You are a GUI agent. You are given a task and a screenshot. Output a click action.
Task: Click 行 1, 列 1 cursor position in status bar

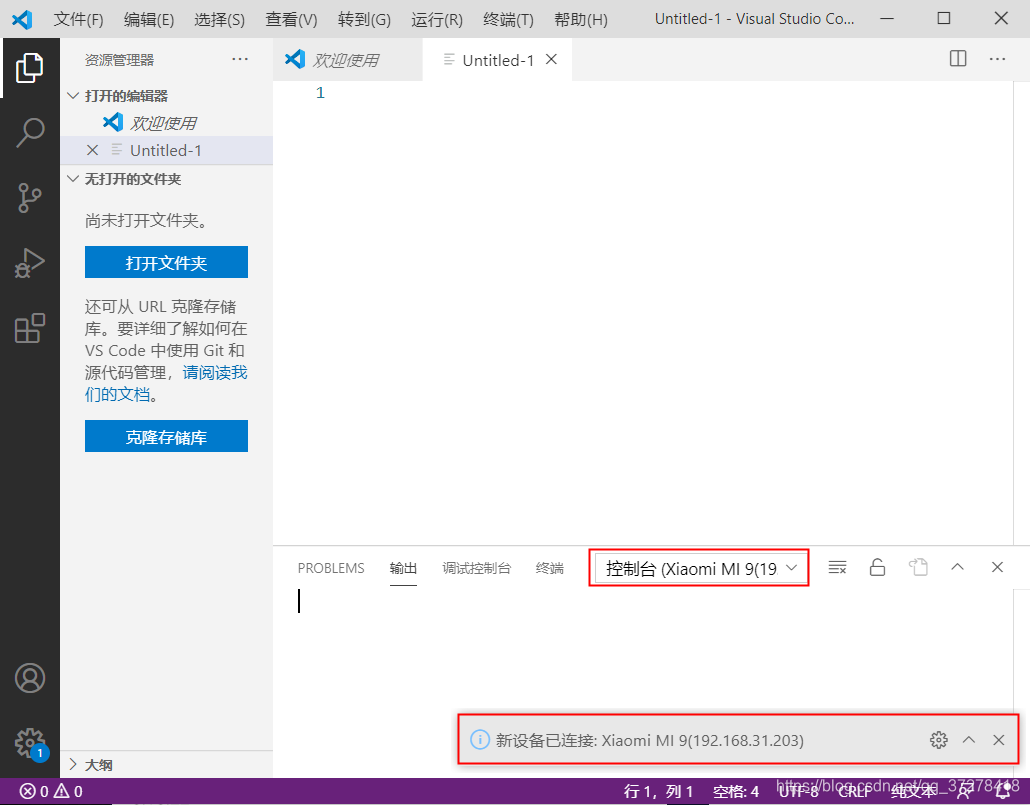(658, 791)
